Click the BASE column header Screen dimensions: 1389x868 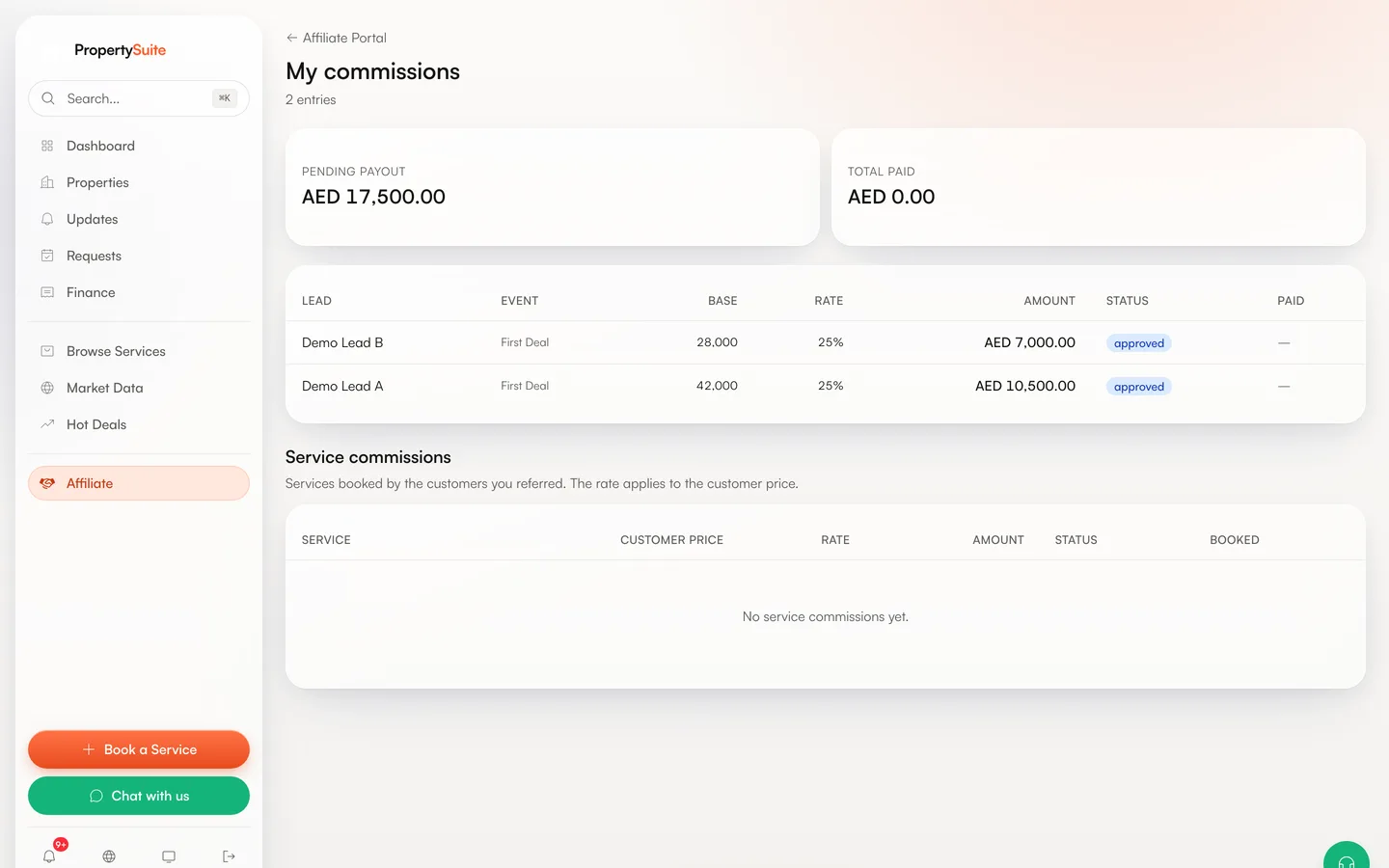(x=722, y=301)
